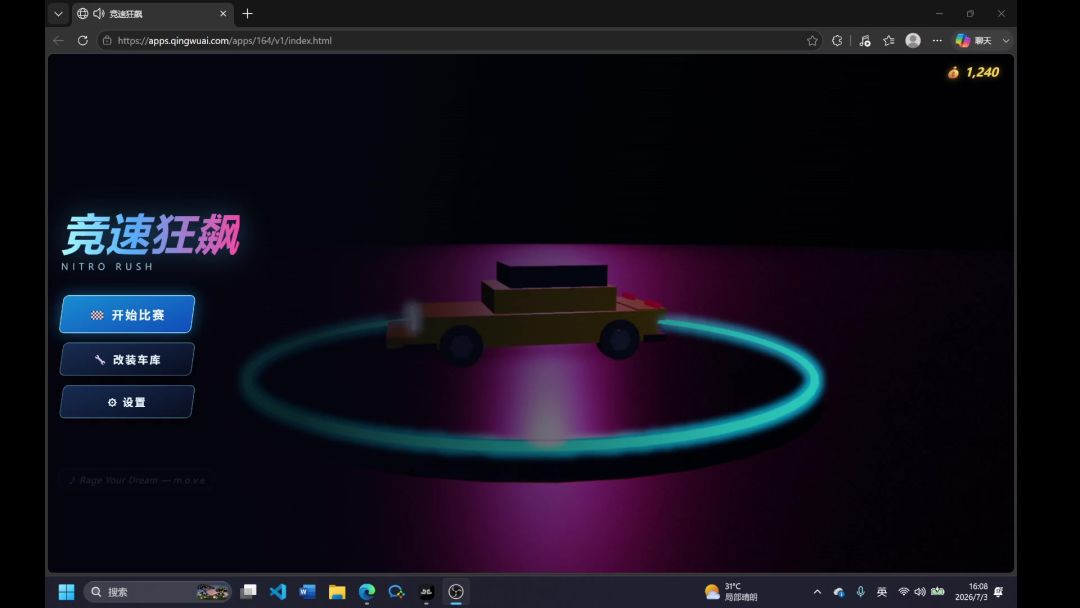
Task: Click the low-poly car in the showroom
Action: click(526, 312)
